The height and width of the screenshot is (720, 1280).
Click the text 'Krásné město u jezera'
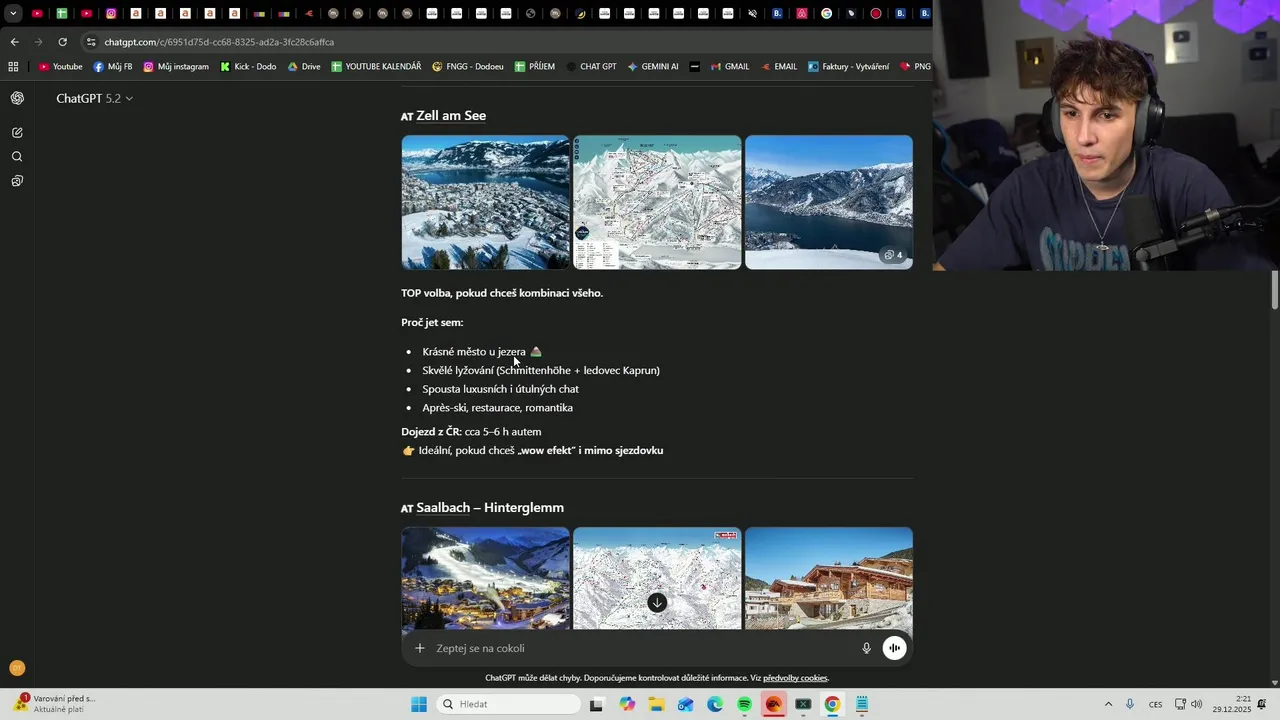tap(474, 351)
